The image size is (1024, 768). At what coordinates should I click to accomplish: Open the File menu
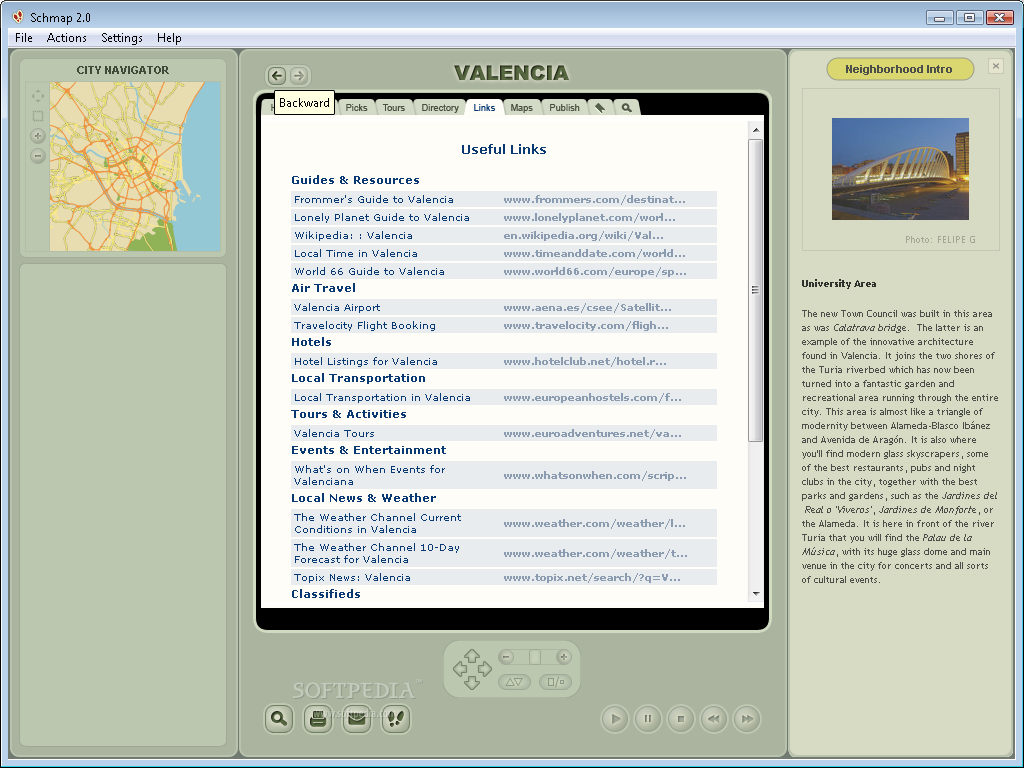(x=24, y=38)
